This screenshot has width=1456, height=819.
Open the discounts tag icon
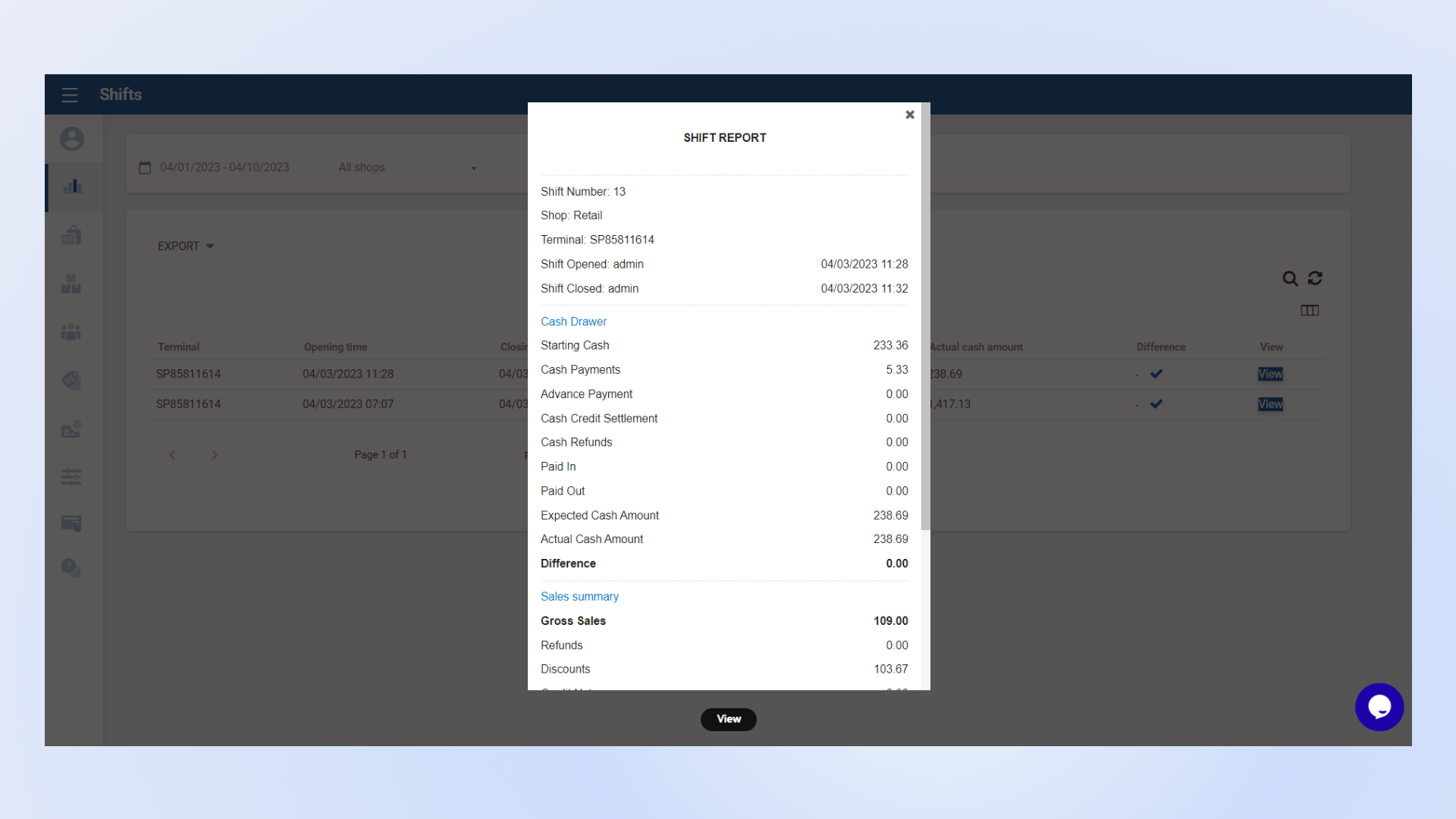tap(71, 380)
